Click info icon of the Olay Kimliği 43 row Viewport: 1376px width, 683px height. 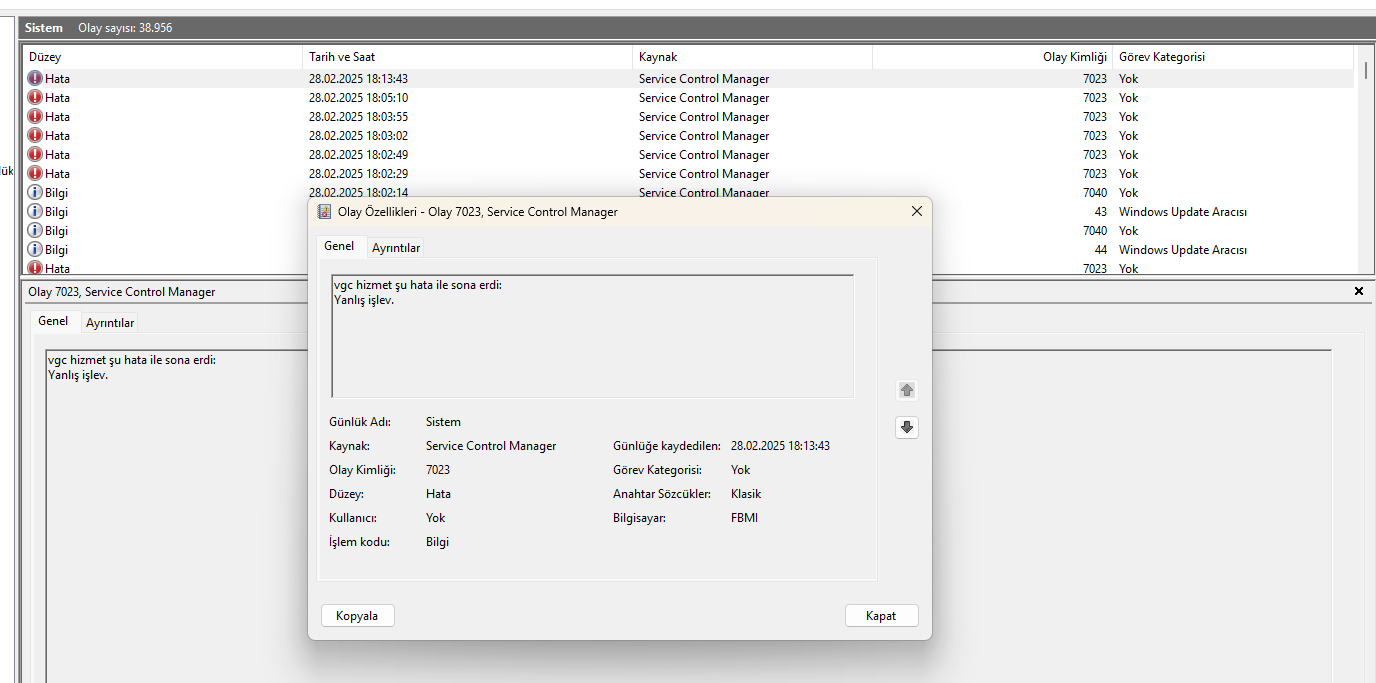click(35, 212)
